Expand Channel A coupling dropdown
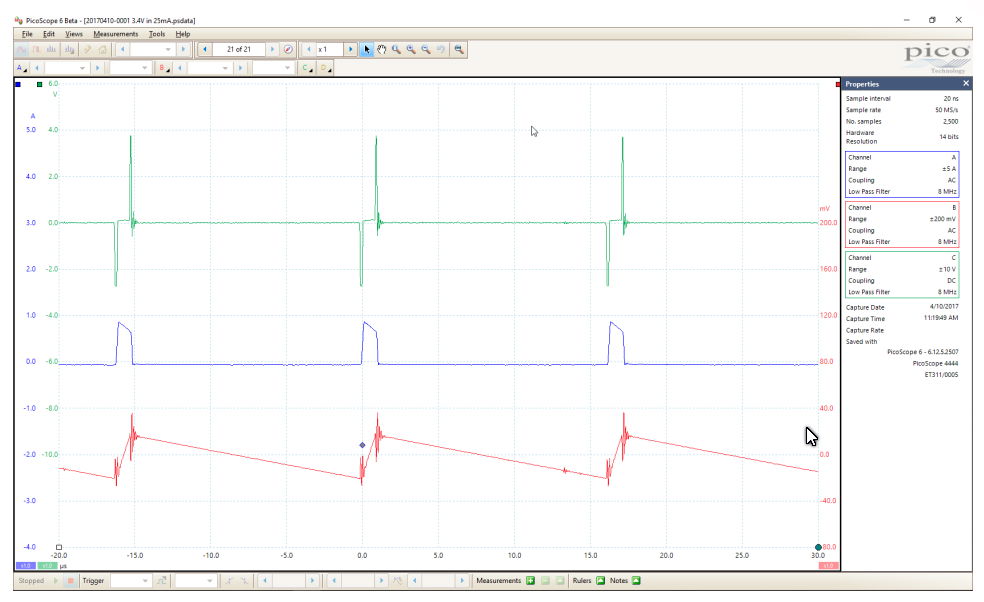Image resolution: width=984 pixels, height=602 pixels. click(145, 68)
